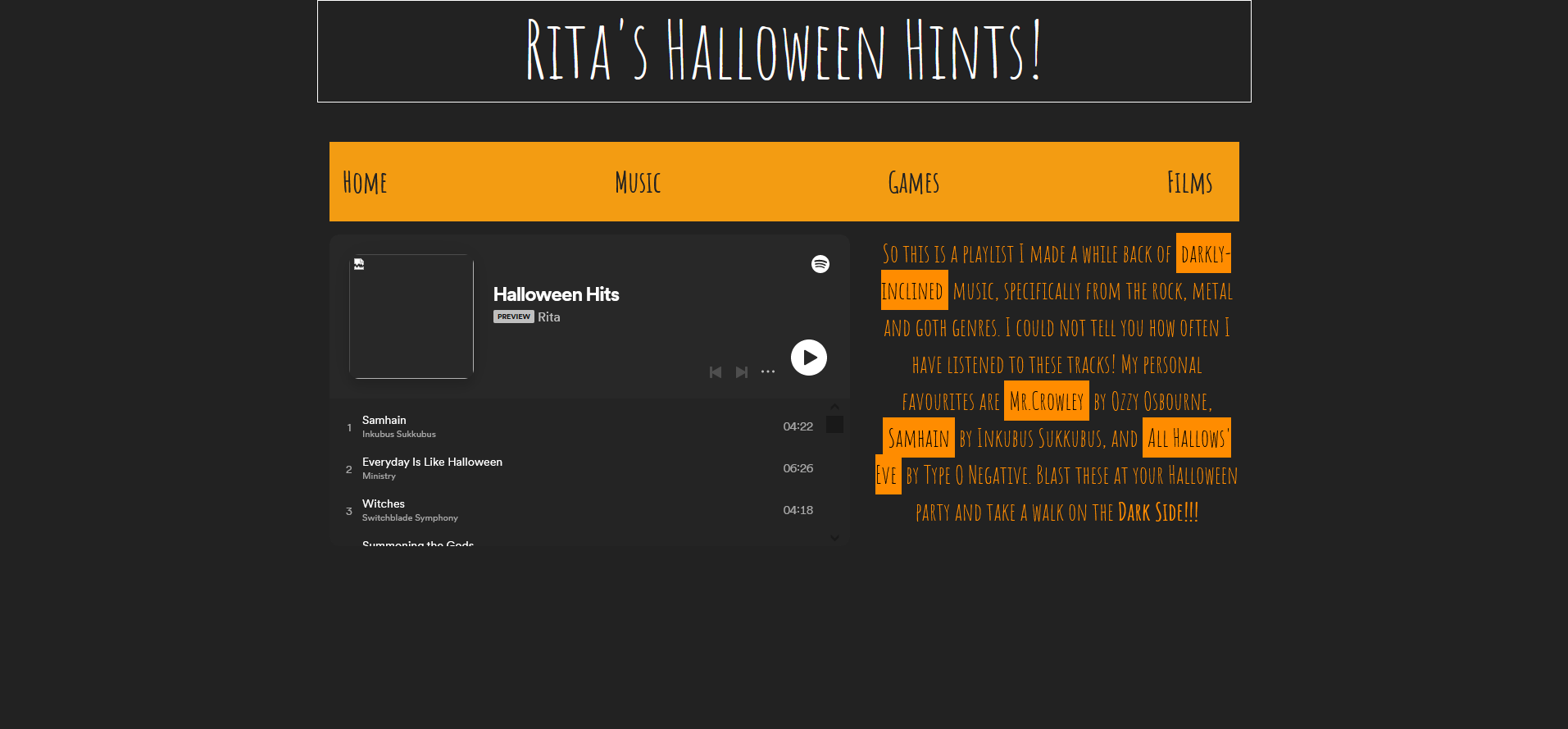Go to the Home page

[x=365, y=182]
